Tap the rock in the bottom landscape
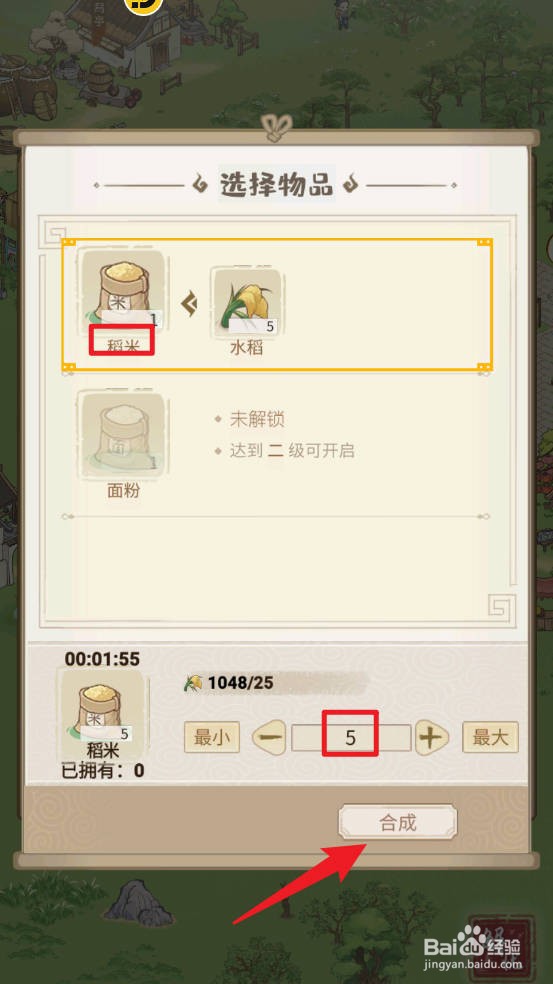This screenshot has height=984, width=553. pos(138,903)
